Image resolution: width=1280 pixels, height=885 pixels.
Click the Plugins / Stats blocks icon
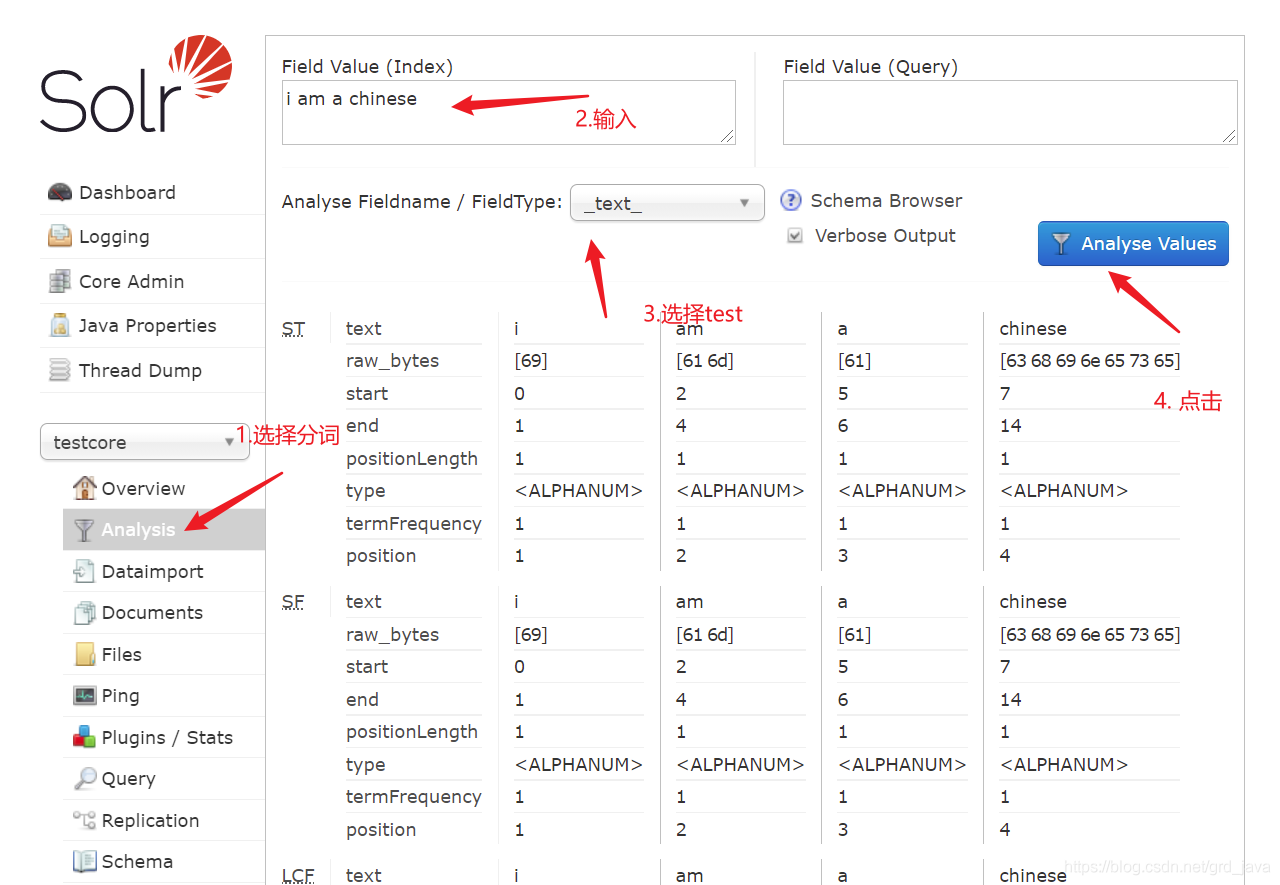[85, 737]
